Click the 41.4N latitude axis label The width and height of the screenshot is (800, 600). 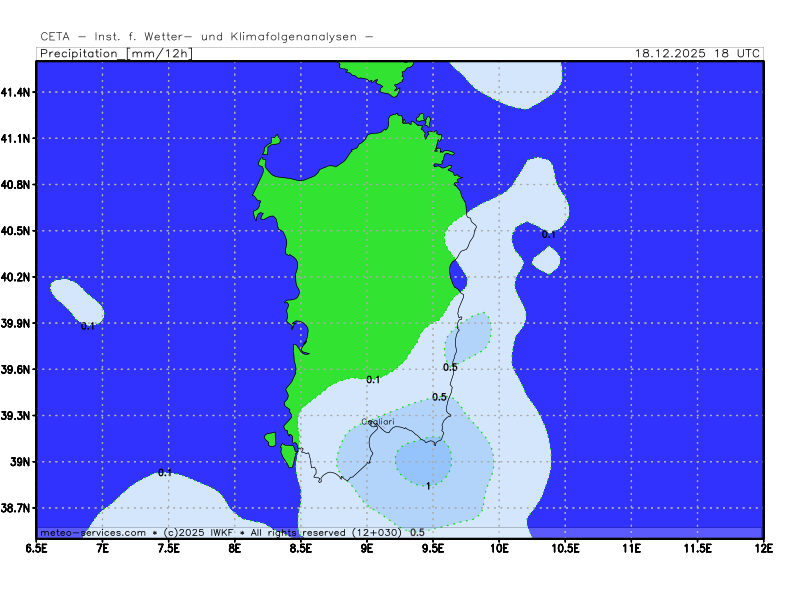point(17,92)
